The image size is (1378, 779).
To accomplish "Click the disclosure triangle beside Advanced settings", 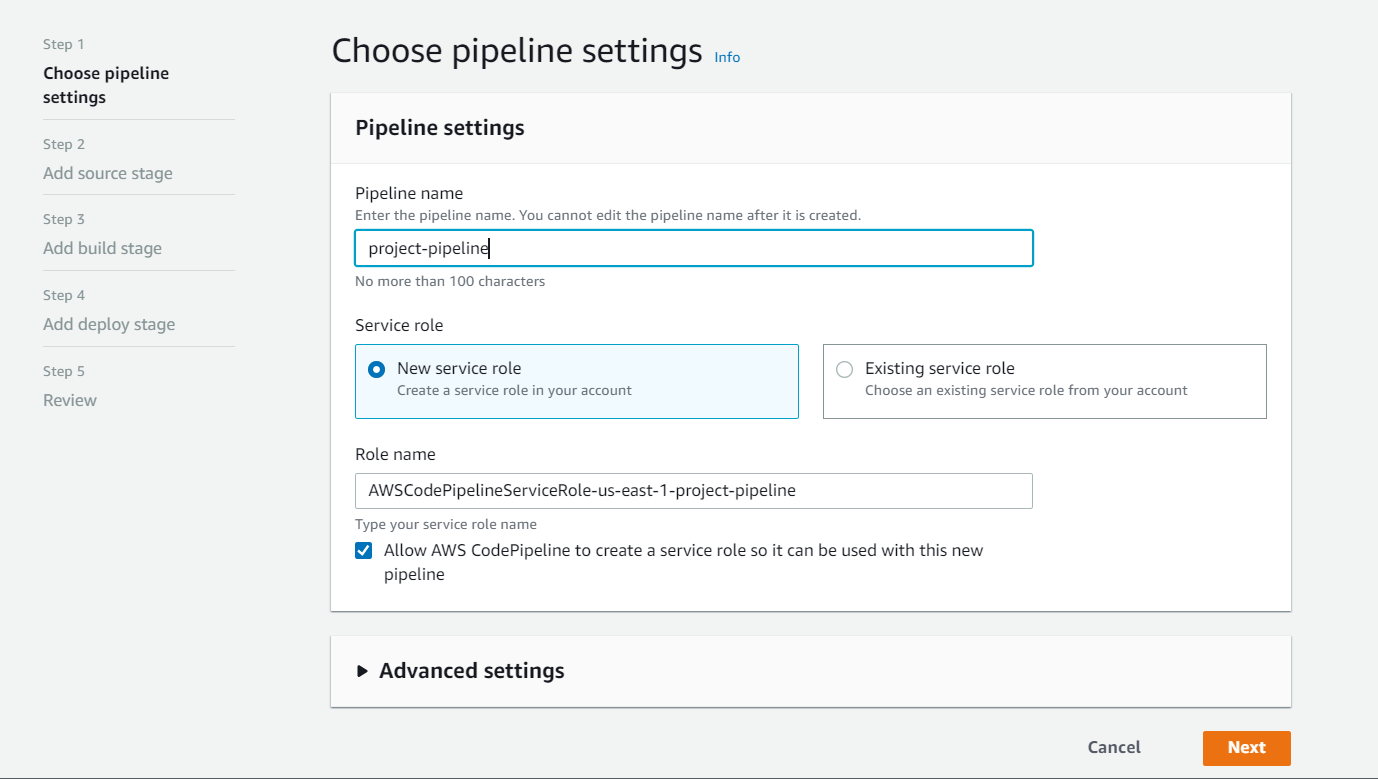I will (362, 670).
